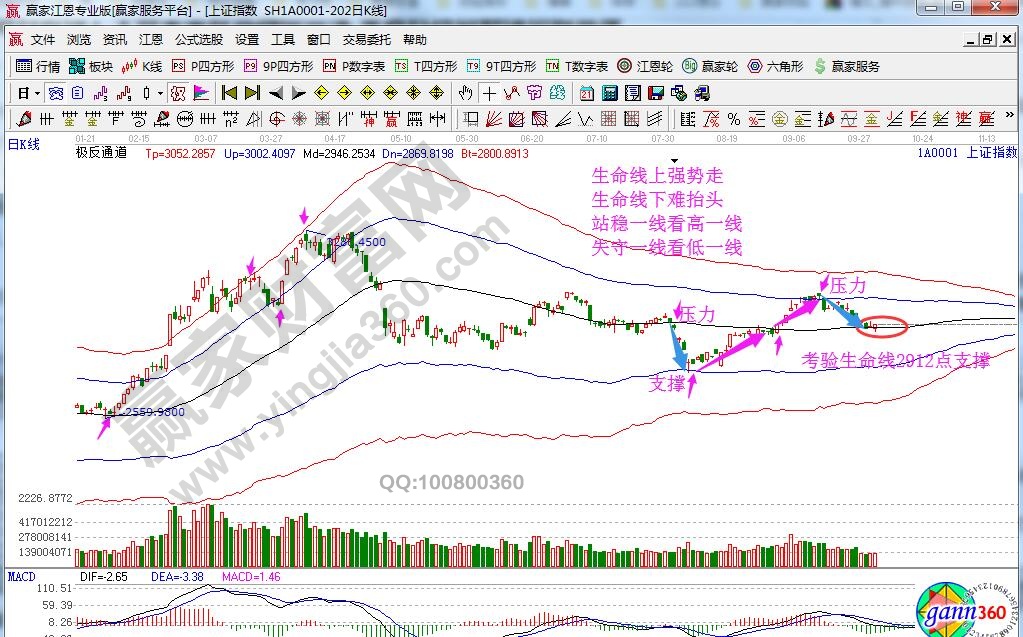1023x637 pixels.
Task: Toggle the crosshair cursor tool
Action: click(x=489, y=93)
